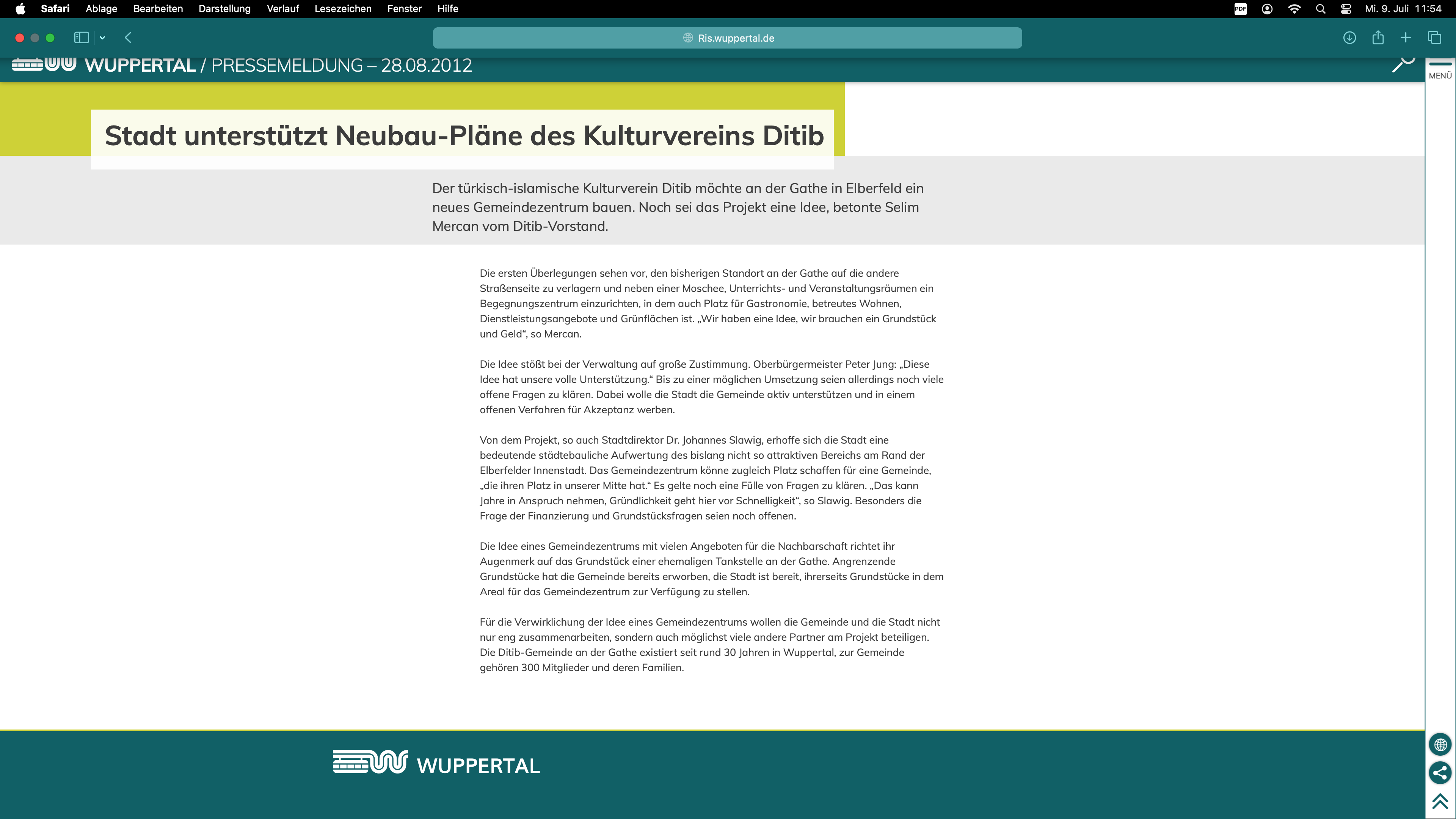1456x819 pixels.
Task: Open the Safari share button
Action: click(1378, 37)
